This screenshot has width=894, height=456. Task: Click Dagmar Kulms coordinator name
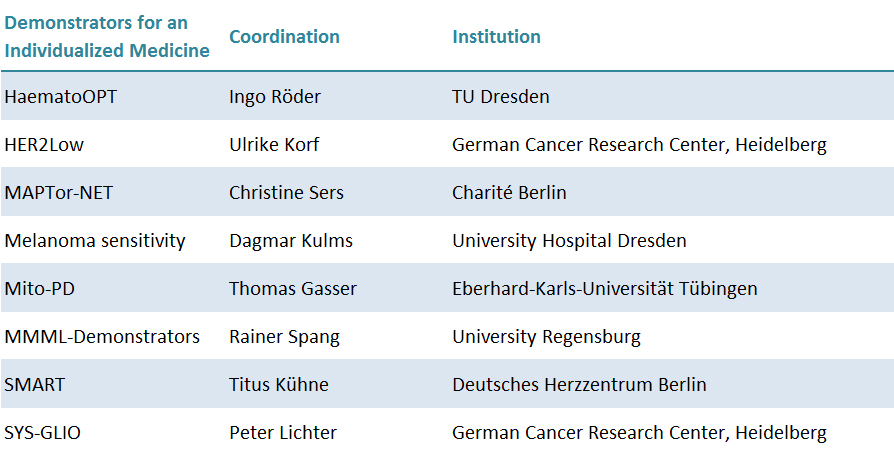coord(291,241)
